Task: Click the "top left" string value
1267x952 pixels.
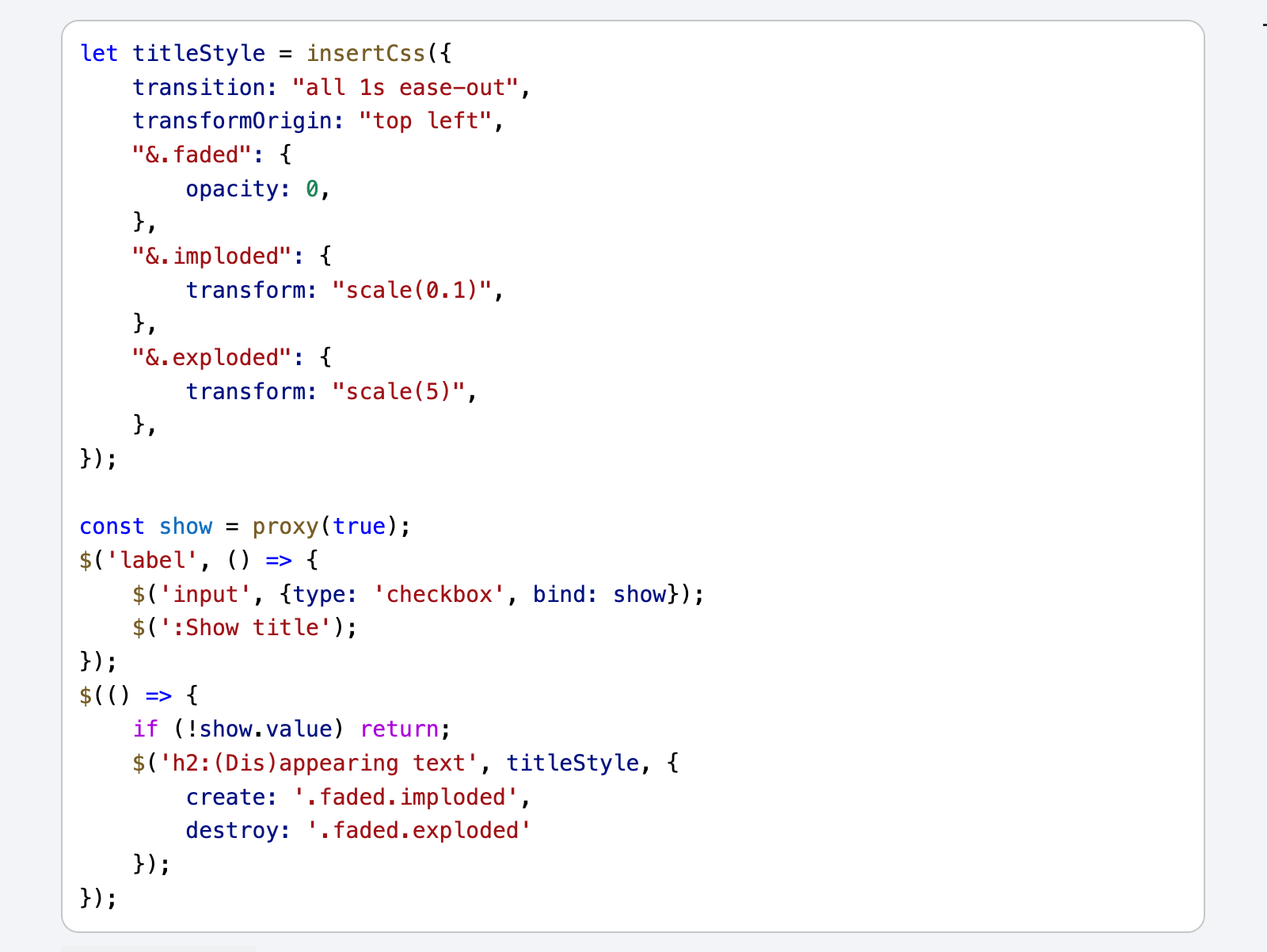Action: (x=424, y=120)
